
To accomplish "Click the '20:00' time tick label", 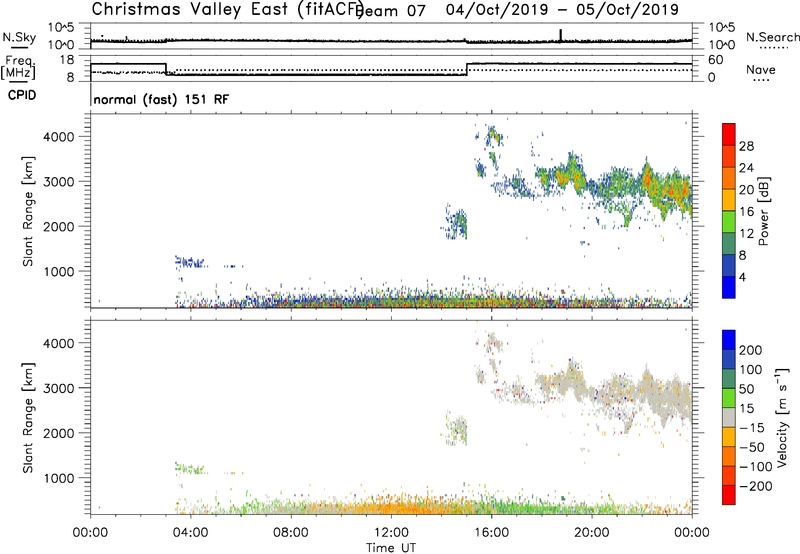I will tap(592, 533).
